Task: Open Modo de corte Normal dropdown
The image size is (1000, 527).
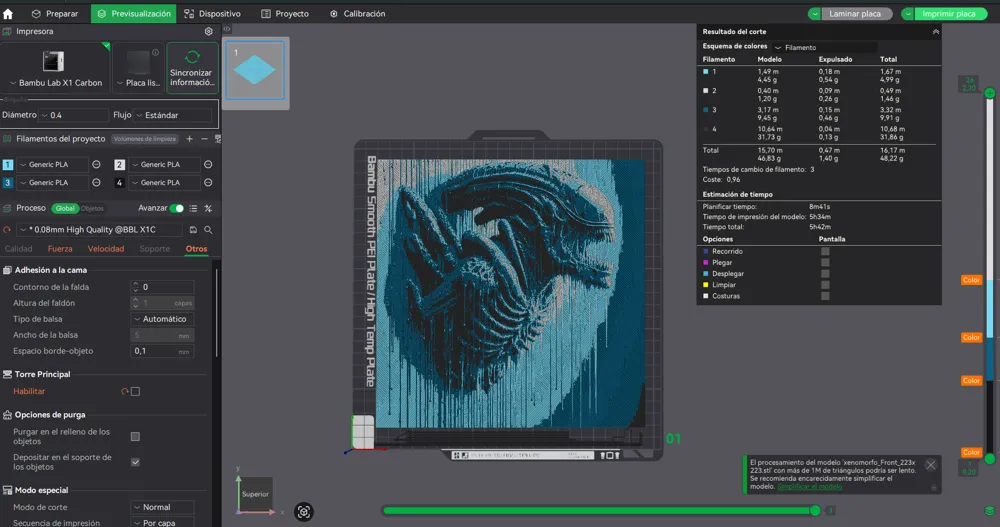Action: coord(163,507)
